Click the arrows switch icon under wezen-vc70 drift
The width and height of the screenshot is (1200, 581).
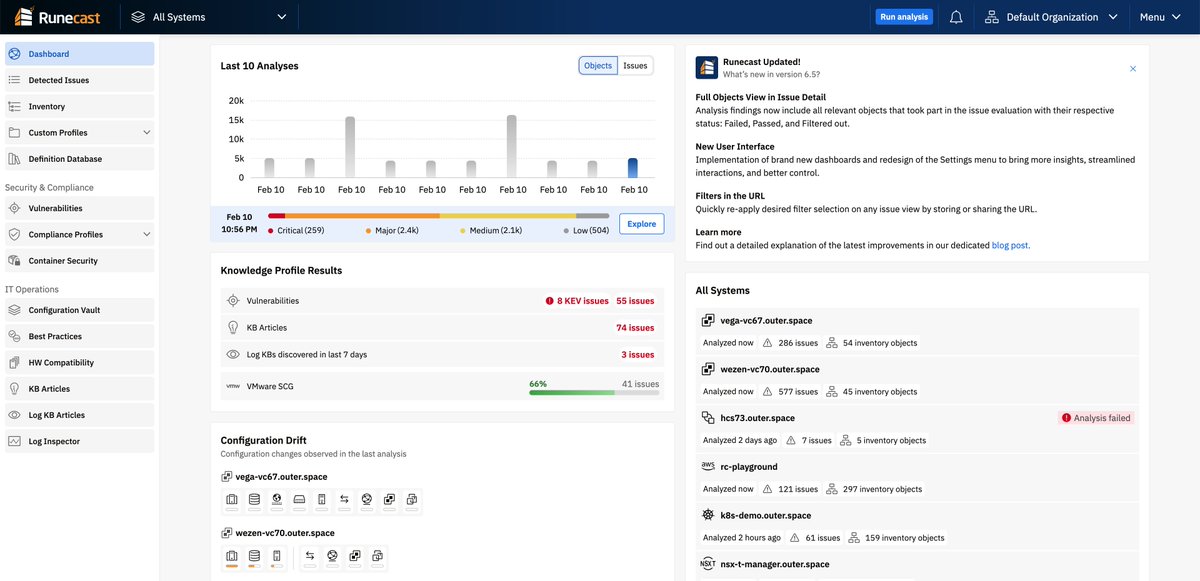point(310,558)
